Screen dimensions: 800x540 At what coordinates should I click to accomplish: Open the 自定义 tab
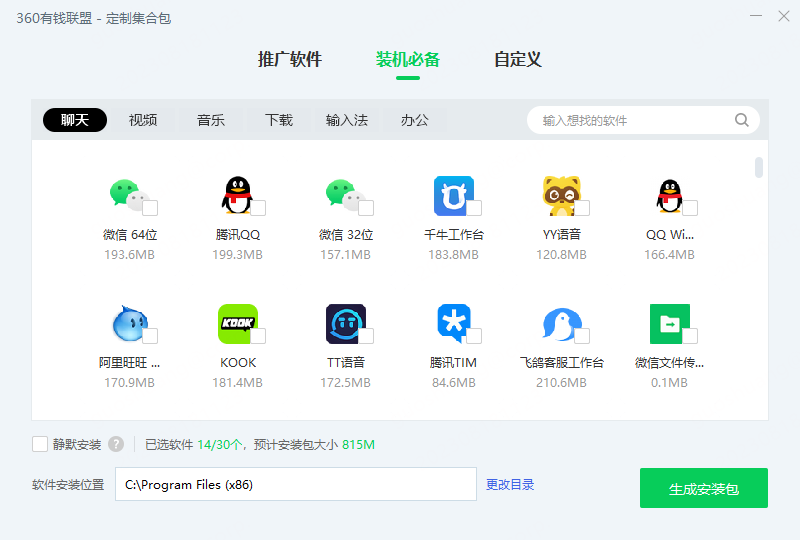click(518, 60)
